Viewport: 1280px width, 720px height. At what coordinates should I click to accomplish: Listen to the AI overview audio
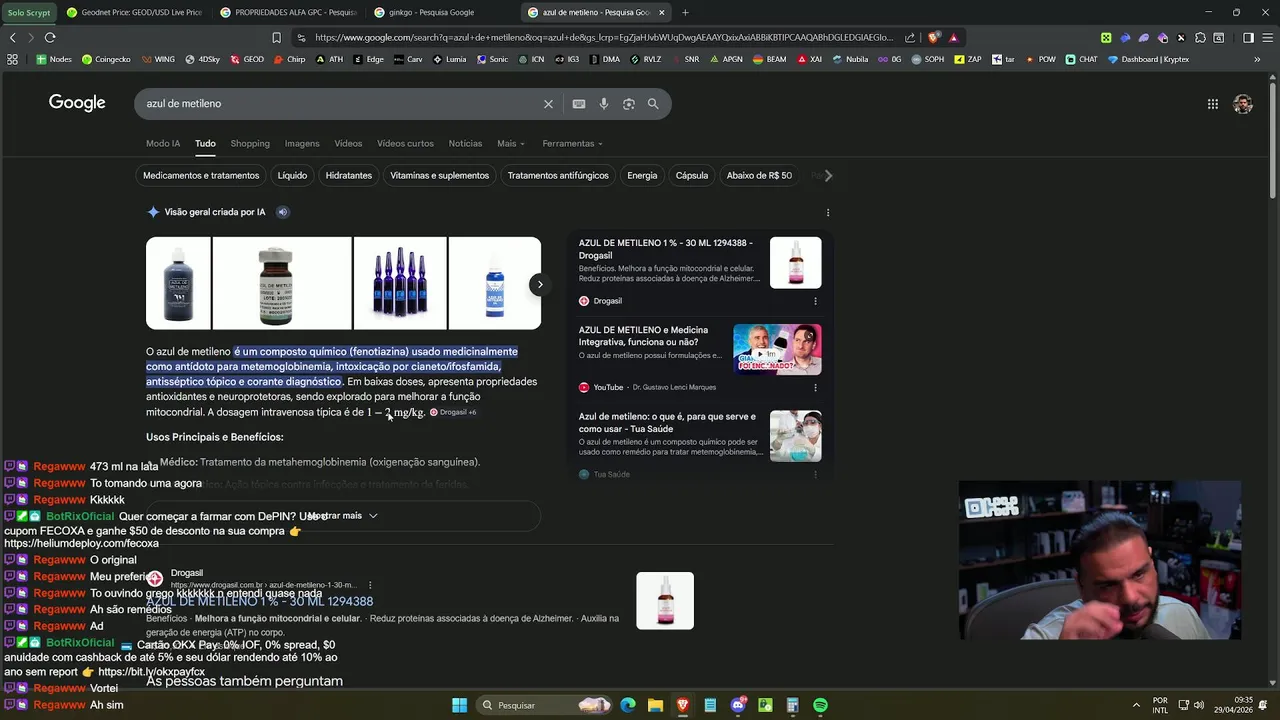point(282,212)
